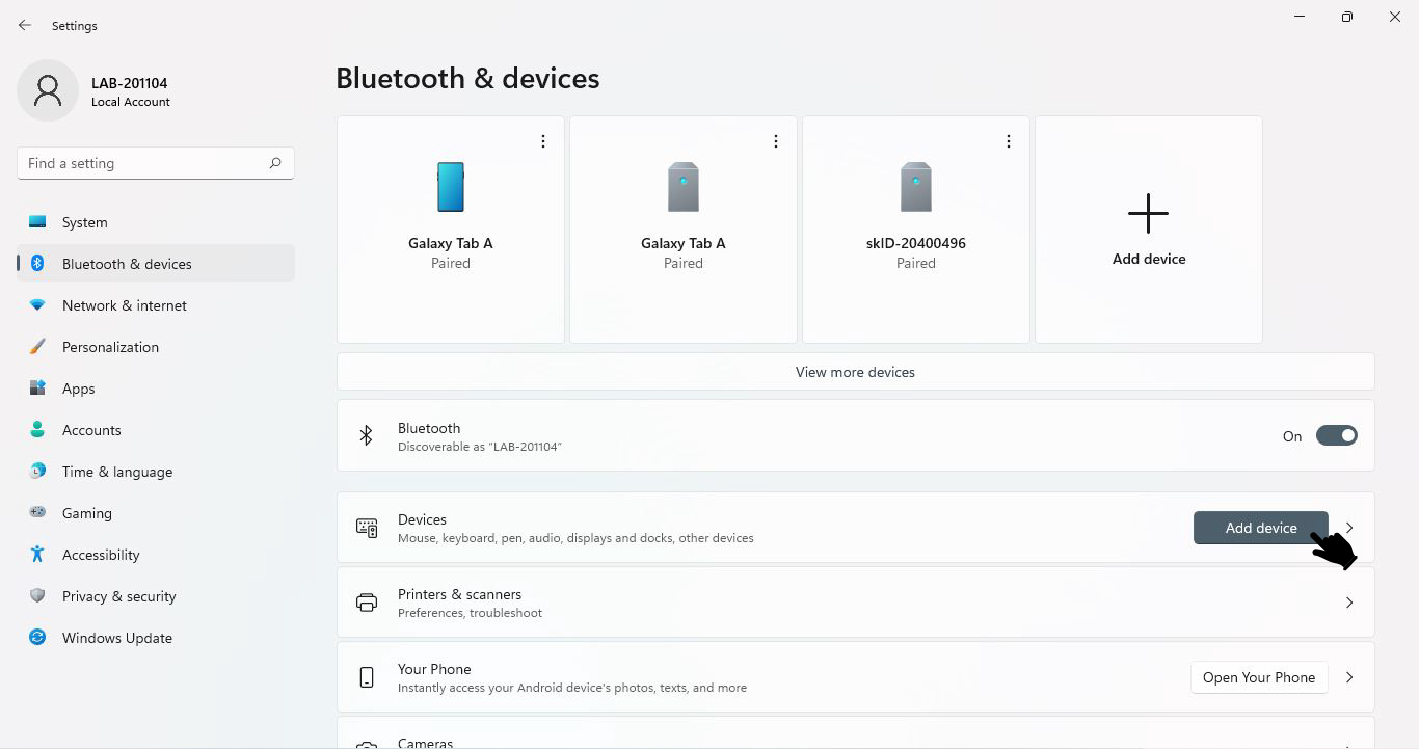Go to Personalization in sidebar
This screenshot has width=1419, height=749.
(x=110, y=347)
